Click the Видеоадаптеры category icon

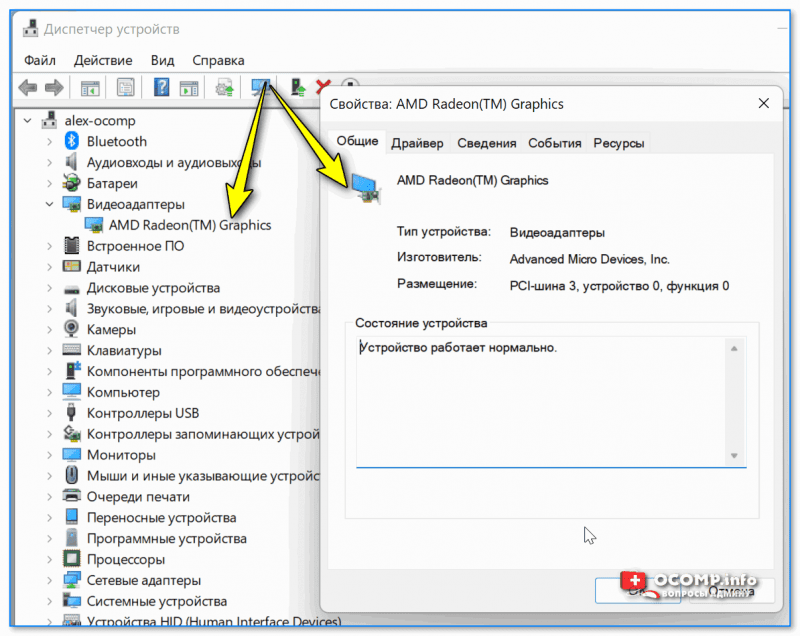tap(71, 203)
